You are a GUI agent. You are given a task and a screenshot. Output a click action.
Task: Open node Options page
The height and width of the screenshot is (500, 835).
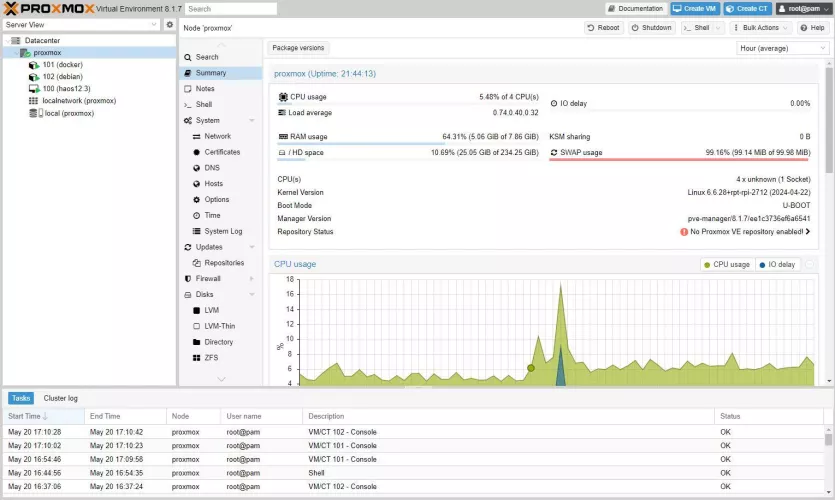[217, 200]
